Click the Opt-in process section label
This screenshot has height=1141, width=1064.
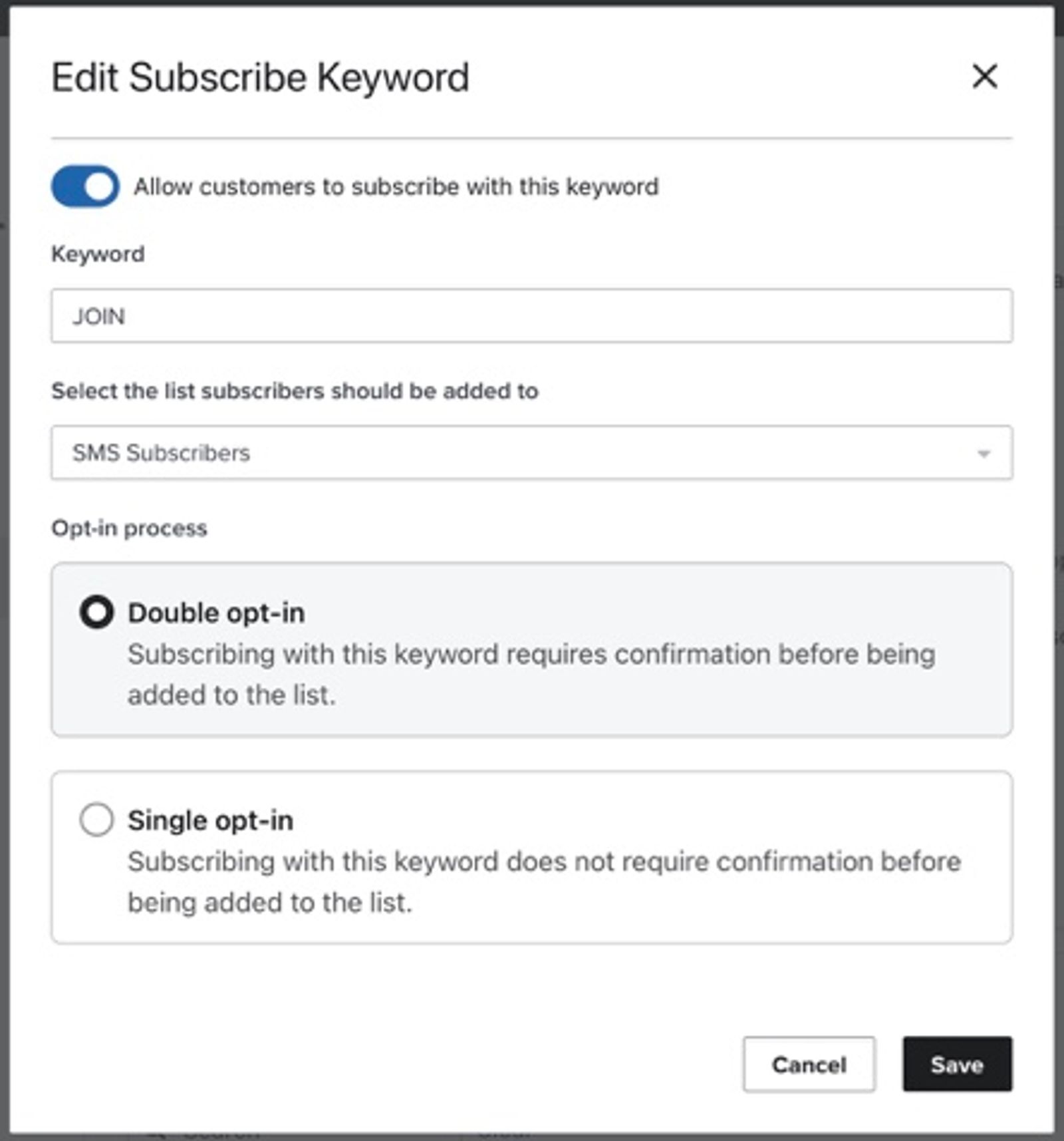pos(129,528)
